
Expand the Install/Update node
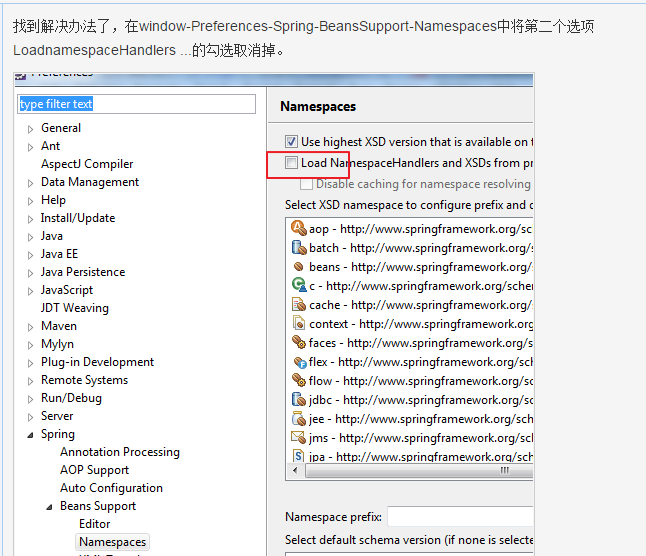30,219
